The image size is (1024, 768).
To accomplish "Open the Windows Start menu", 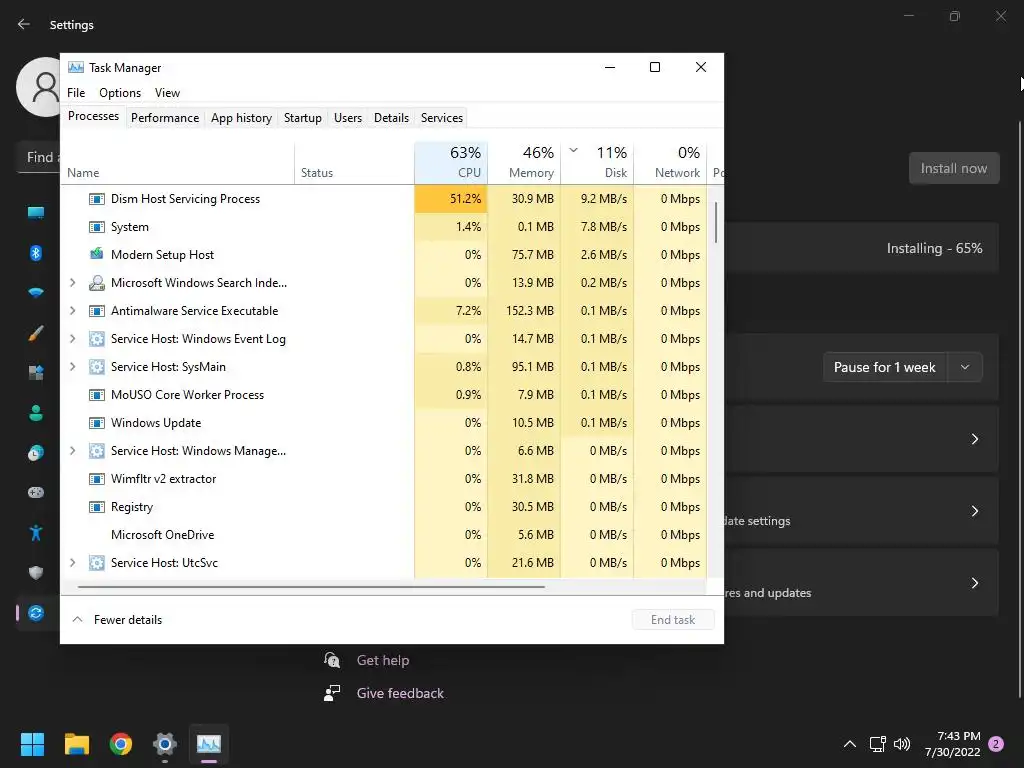I will click(x=32, y=744).
